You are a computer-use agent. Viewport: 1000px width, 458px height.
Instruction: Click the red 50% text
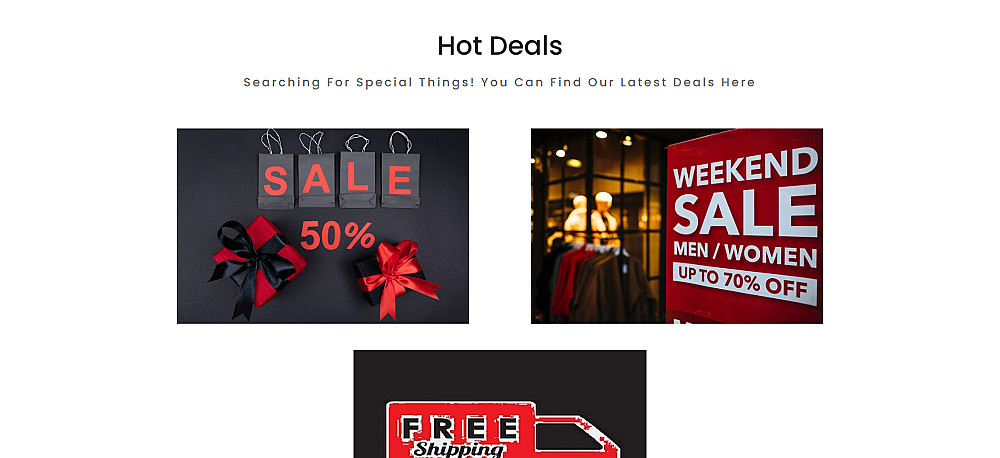[x=337, y=235]
